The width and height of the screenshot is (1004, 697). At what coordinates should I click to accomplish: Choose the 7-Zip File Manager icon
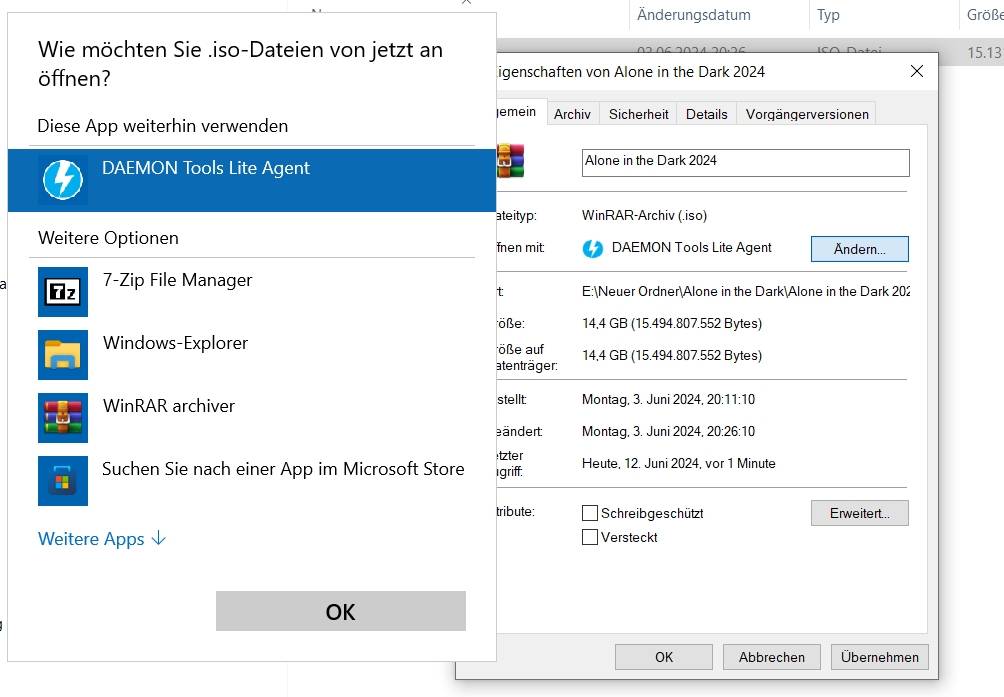63,292
